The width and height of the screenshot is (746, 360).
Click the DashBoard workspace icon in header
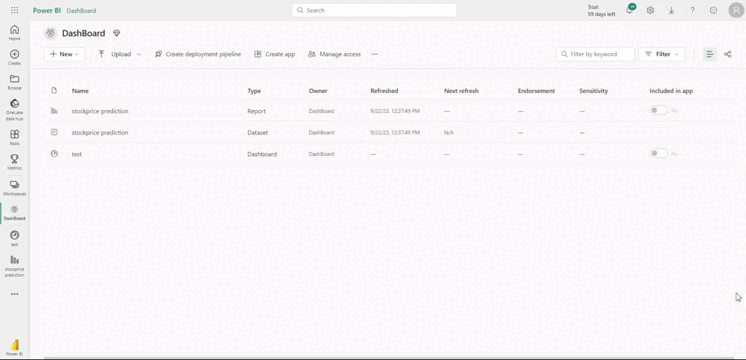coord(50,33)
